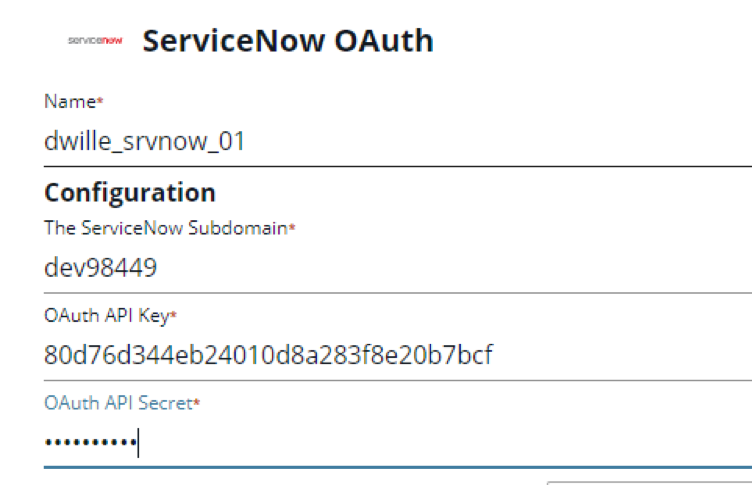Place cursor in the masked OAuth API Secret field
The image size is (752, 485).
pos(398,442)
